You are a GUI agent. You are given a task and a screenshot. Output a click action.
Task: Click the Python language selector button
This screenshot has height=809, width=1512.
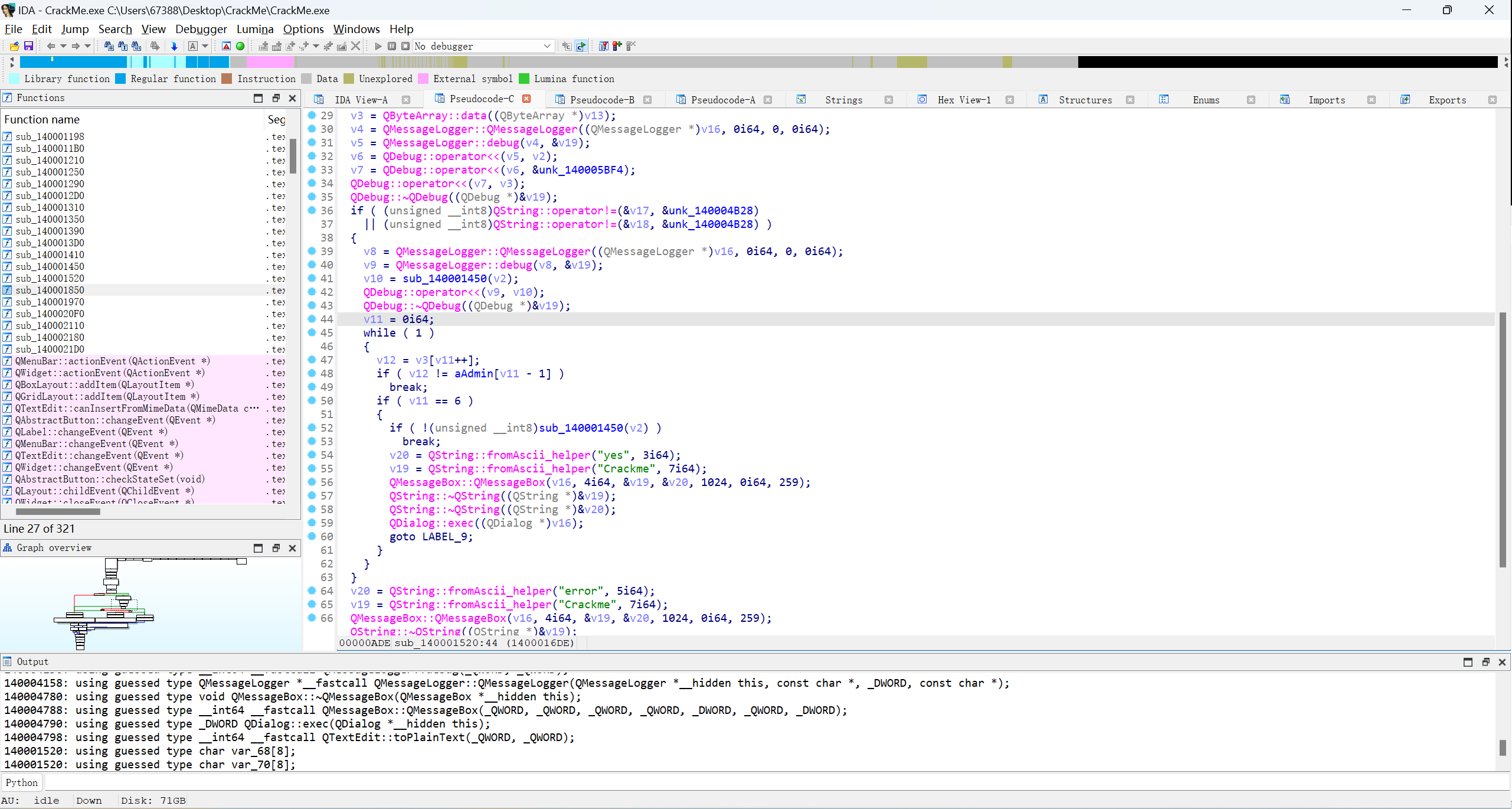[x=22, y=782]
